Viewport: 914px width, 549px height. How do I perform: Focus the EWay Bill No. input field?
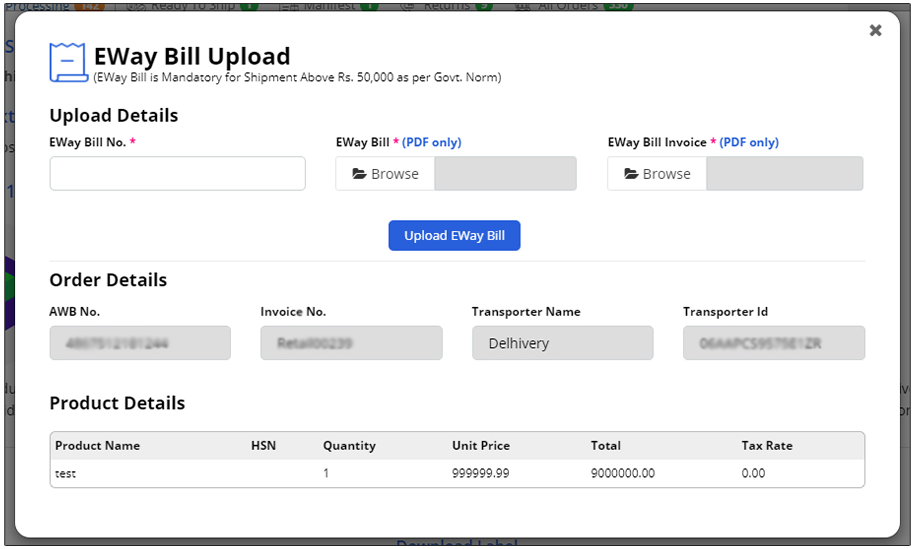click(x=178, y=173)
